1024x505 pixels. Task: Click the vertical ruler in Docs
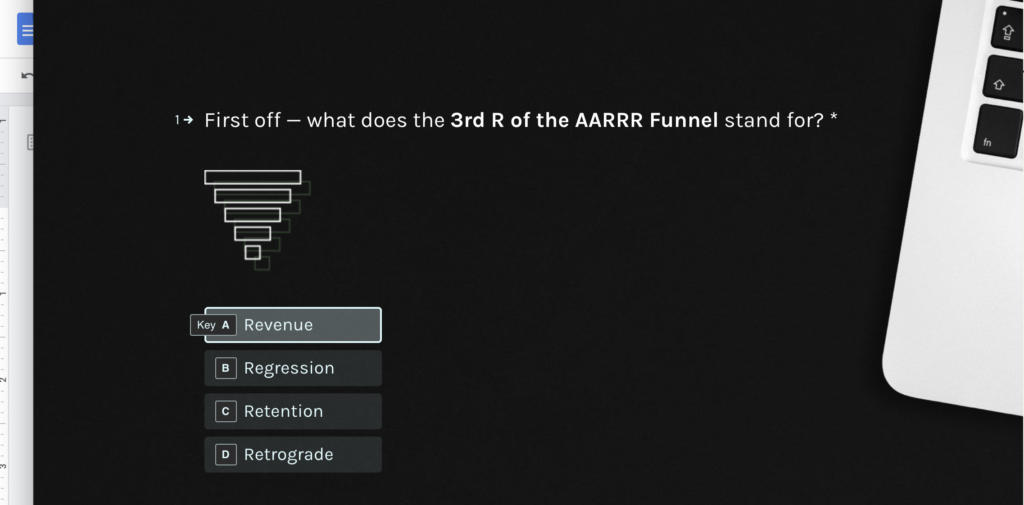tap(4, 300)
